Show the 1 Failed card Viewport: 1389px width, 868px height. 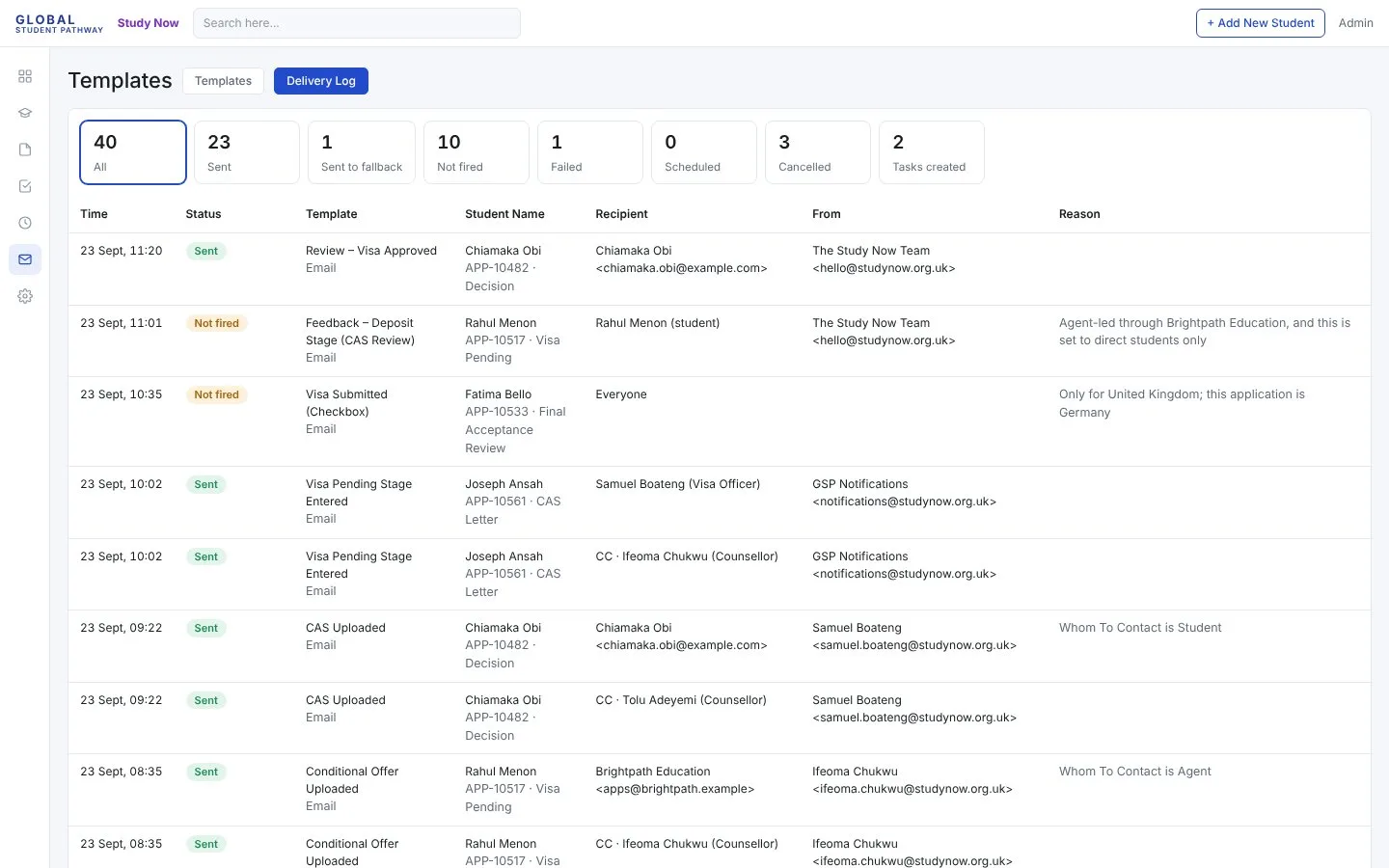point(589,152)
